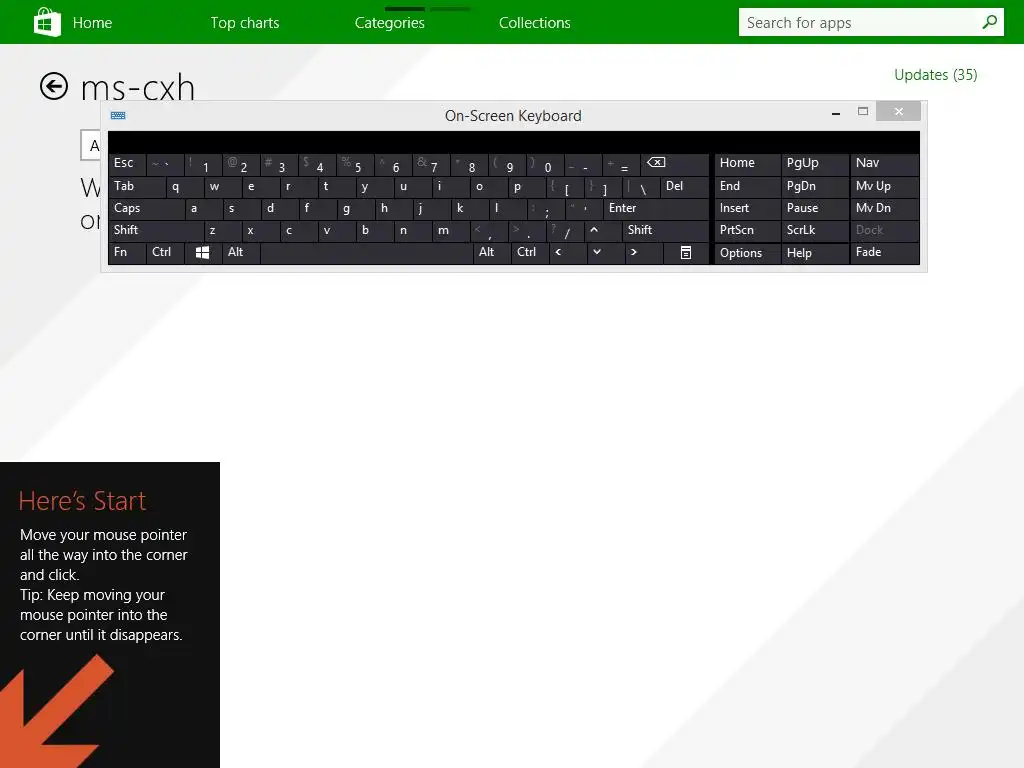Click the Esc key
The width and height of the screenshot is (1024, 768).
(x=127, y=164)
